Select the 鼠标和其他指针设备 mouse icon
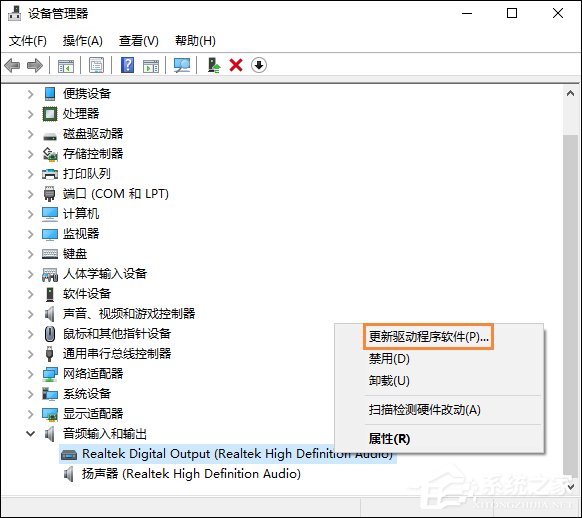This screenshot has width=582, height=518. pos(50,334)
